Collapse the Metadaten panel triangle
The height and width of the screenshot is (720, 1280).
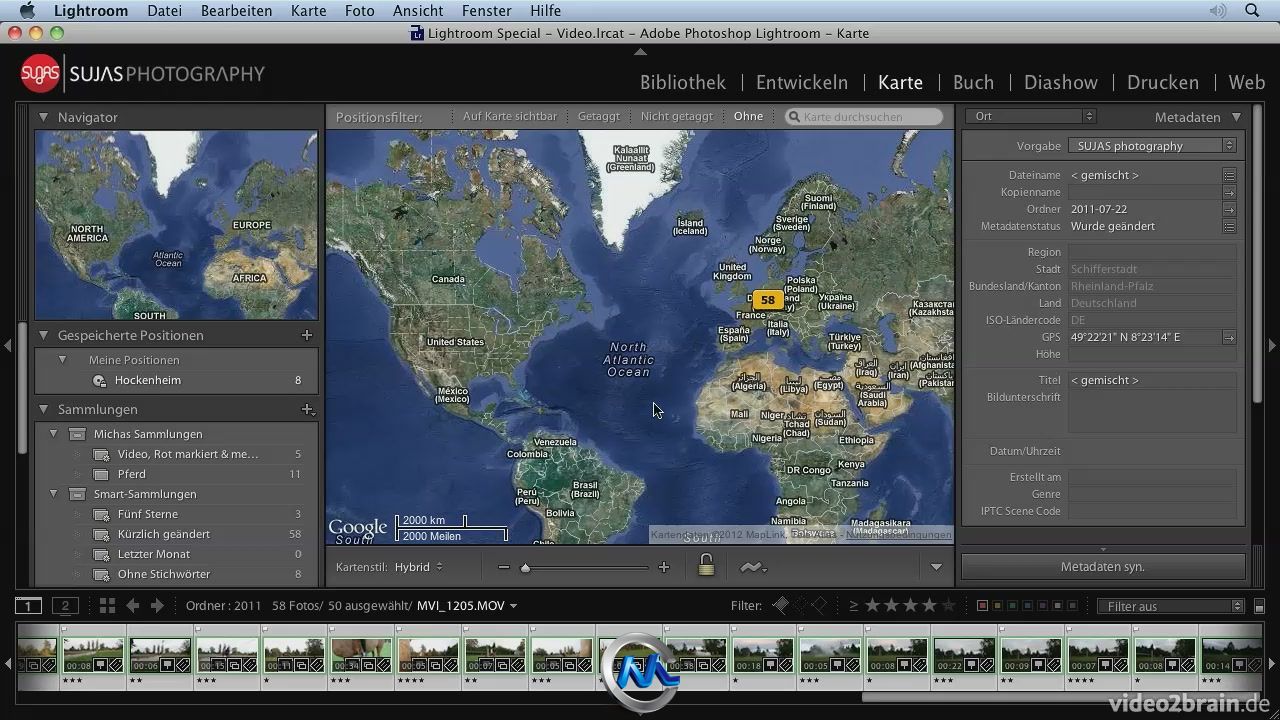1237,117
